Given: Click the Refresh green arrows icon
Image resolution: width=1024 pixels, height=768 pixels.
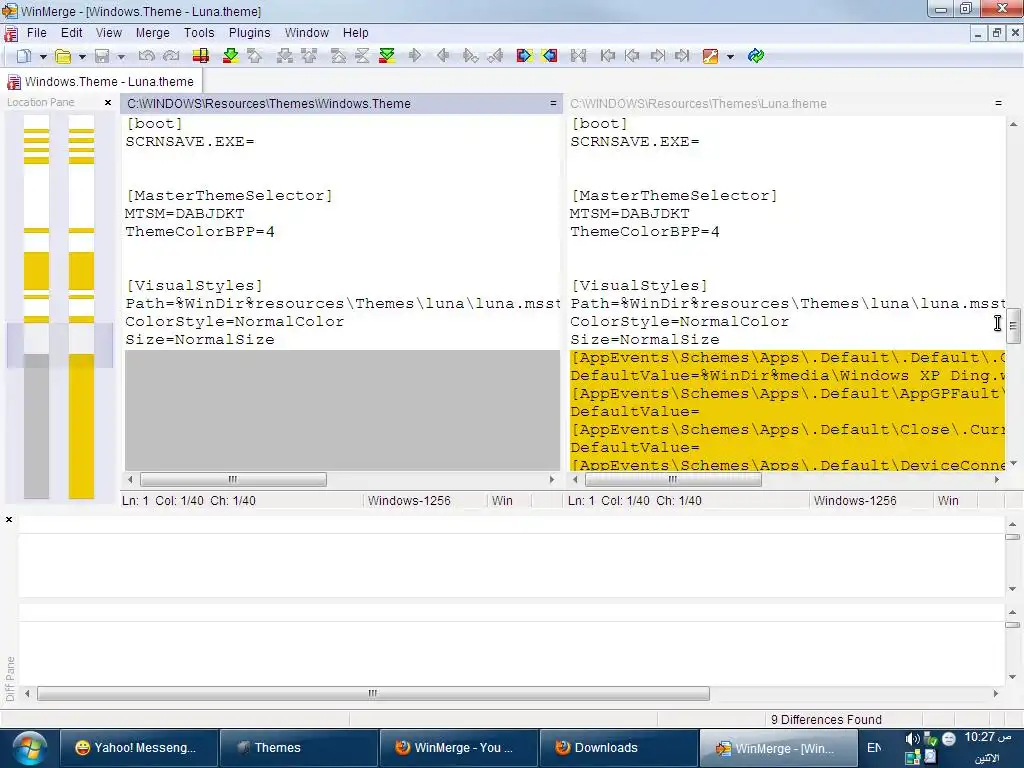Looking at the screenshot, I should [756, 56].
